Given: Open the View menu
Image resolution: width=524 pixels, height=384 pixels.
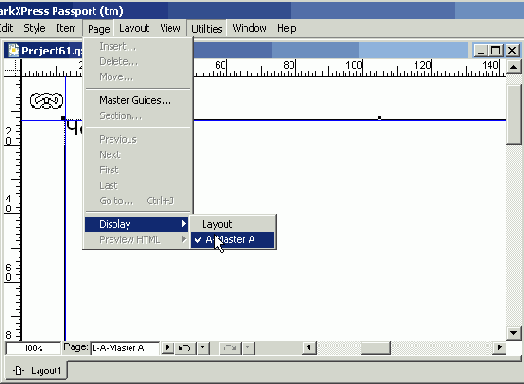Looking at the screenshot, I should (170, 28).
